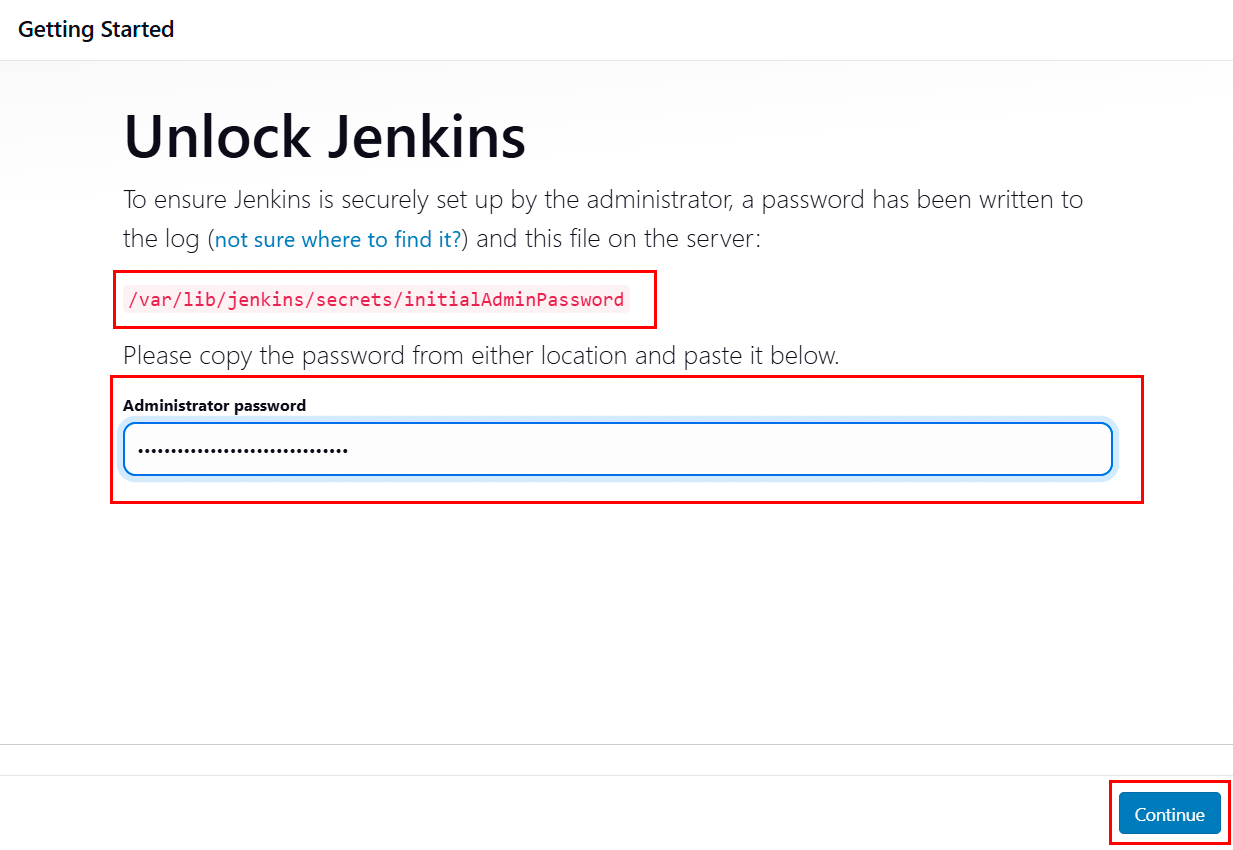
Task: Focus the Administrator password input field
Action: coord(617,449)
